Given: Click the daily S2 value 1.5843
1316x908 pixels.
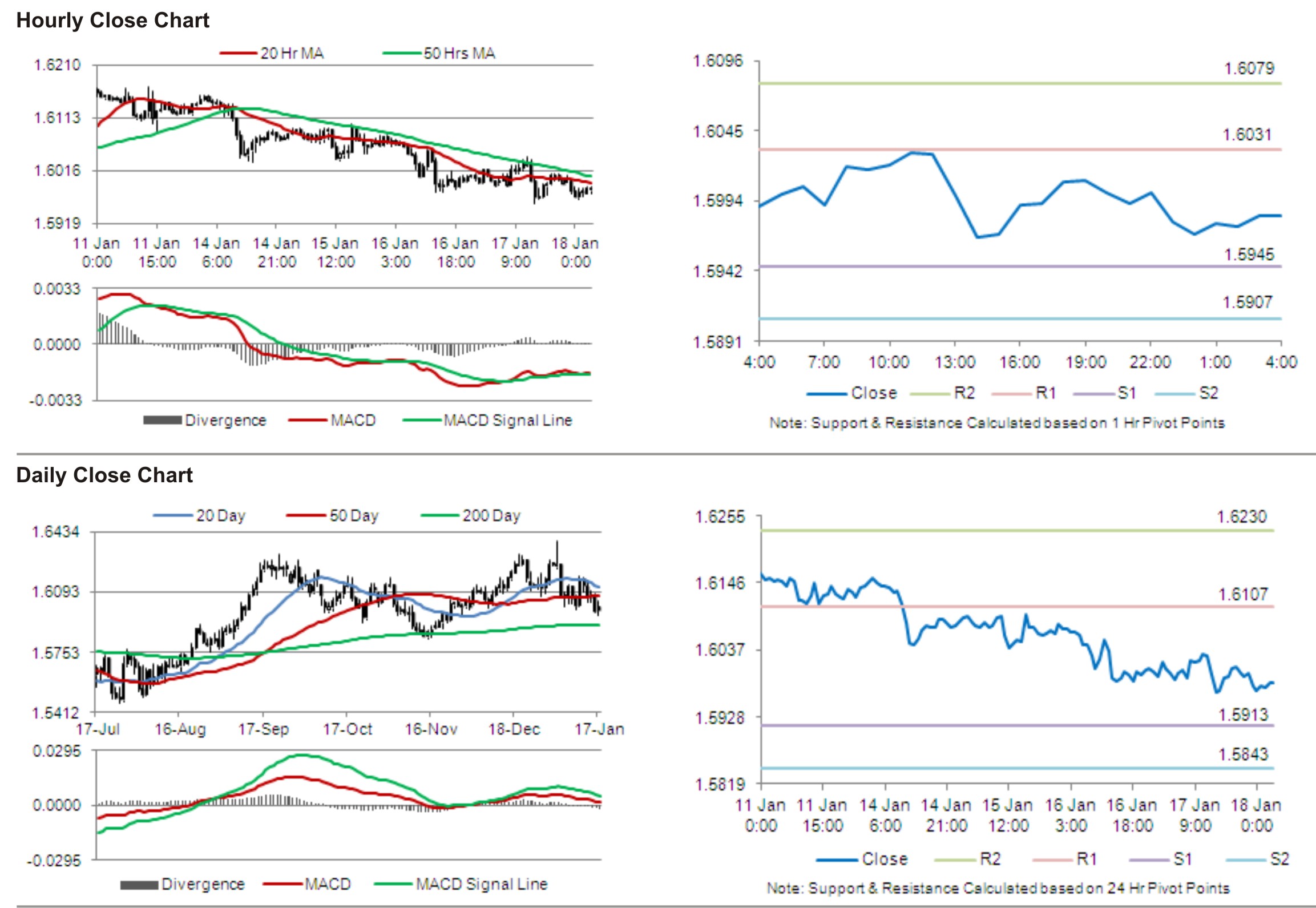Looking at the screenshot, I should coord(1243,754).
